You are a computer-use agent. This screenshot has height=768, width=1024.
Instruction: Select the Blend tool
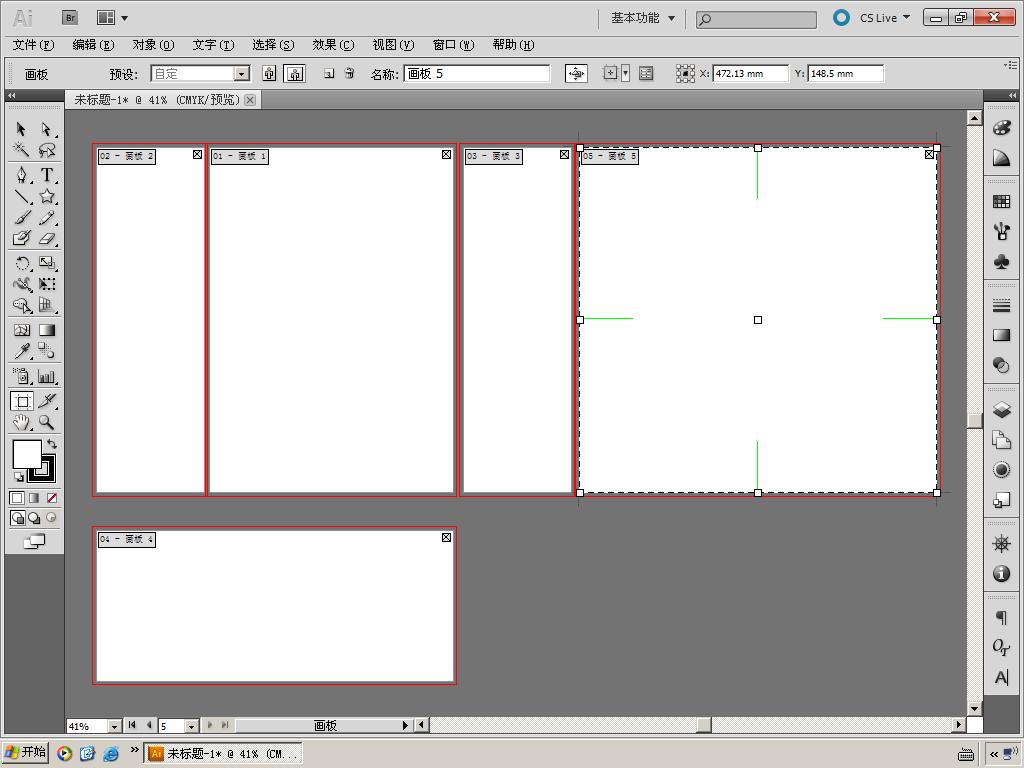click(x=46, y=351)
